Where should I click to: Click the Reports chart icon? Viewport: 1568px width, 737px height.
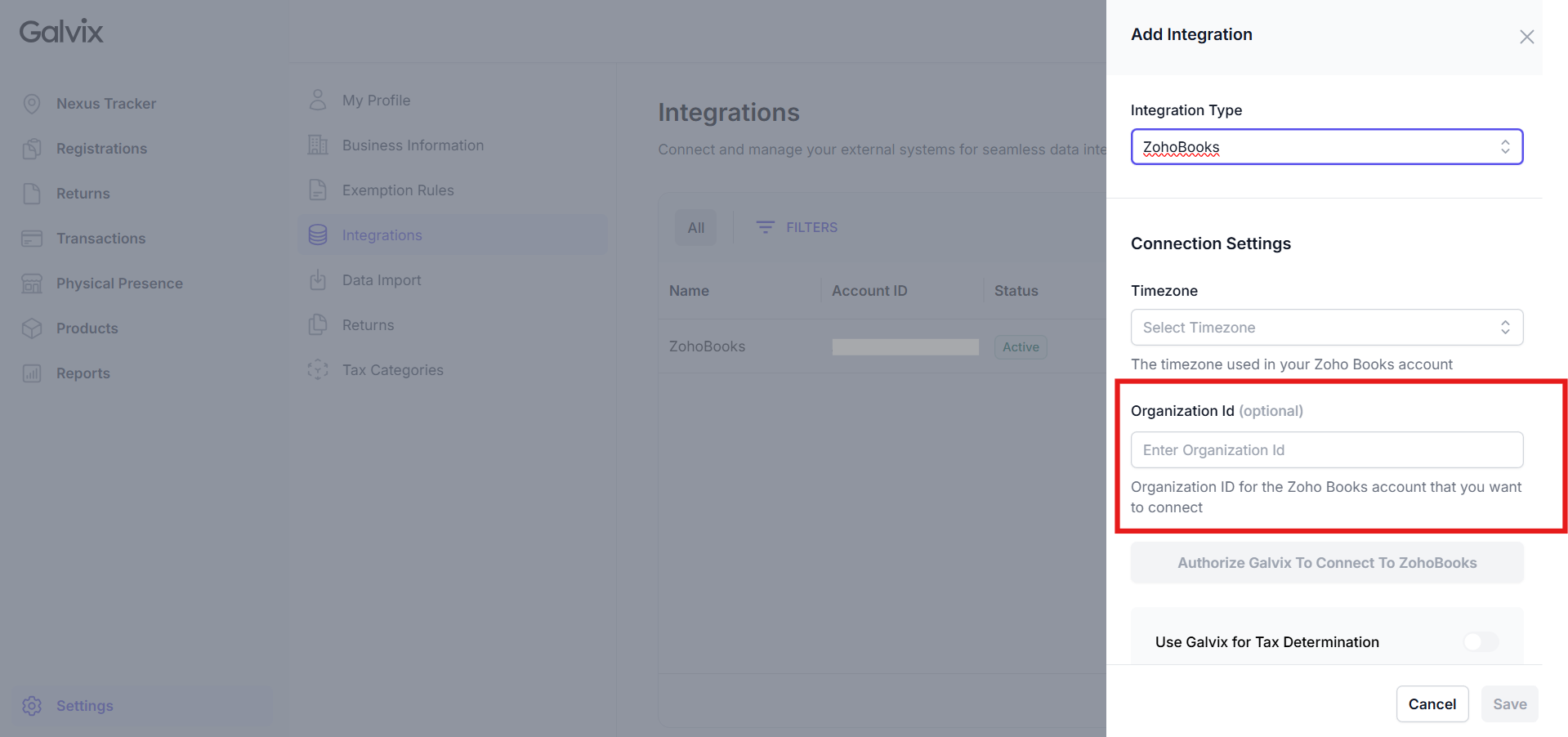coord(32,373)
